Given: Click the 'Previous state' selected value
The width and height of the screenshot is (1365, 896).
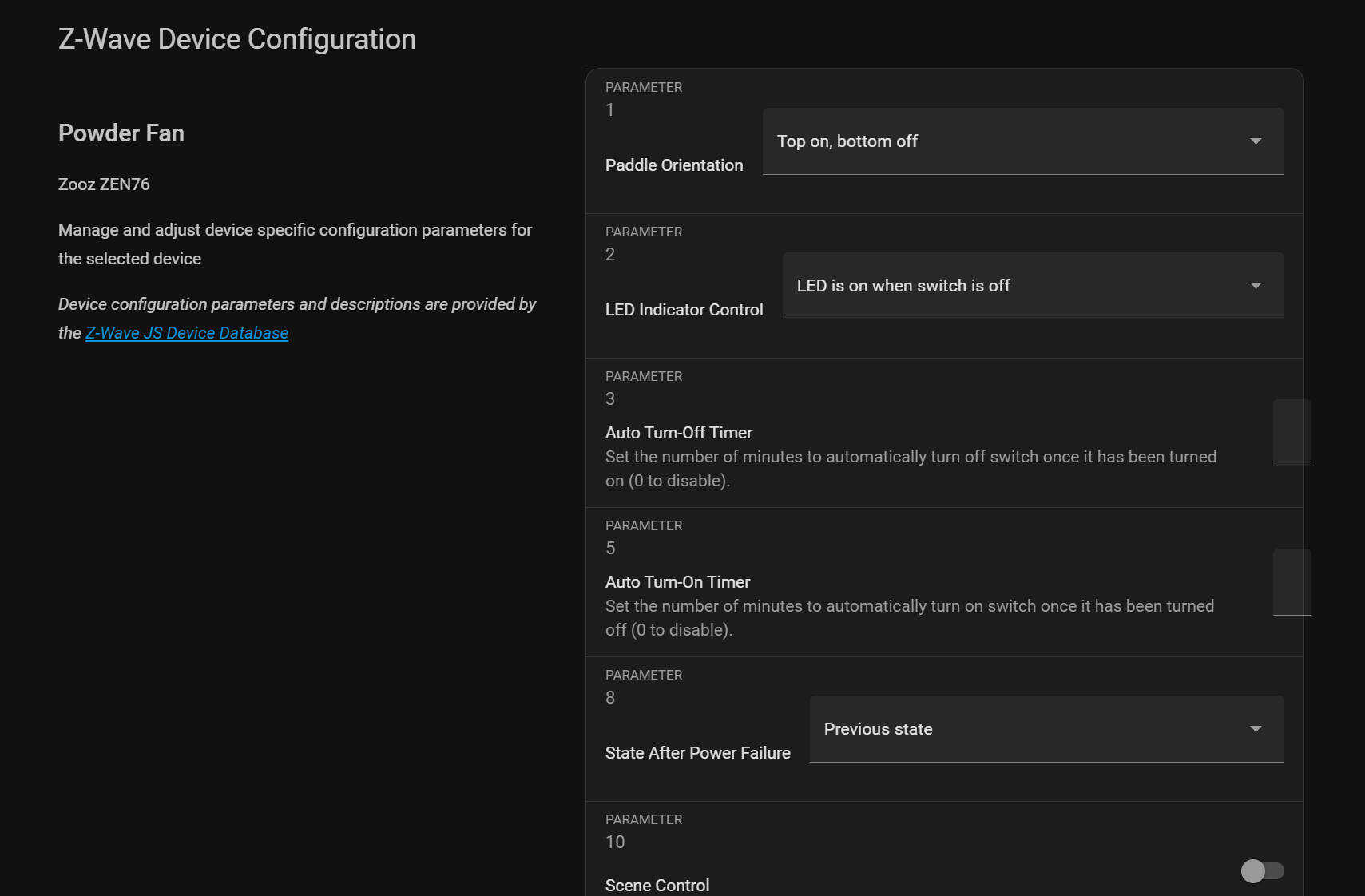Looking at the screenshot, I should [878, 728].
